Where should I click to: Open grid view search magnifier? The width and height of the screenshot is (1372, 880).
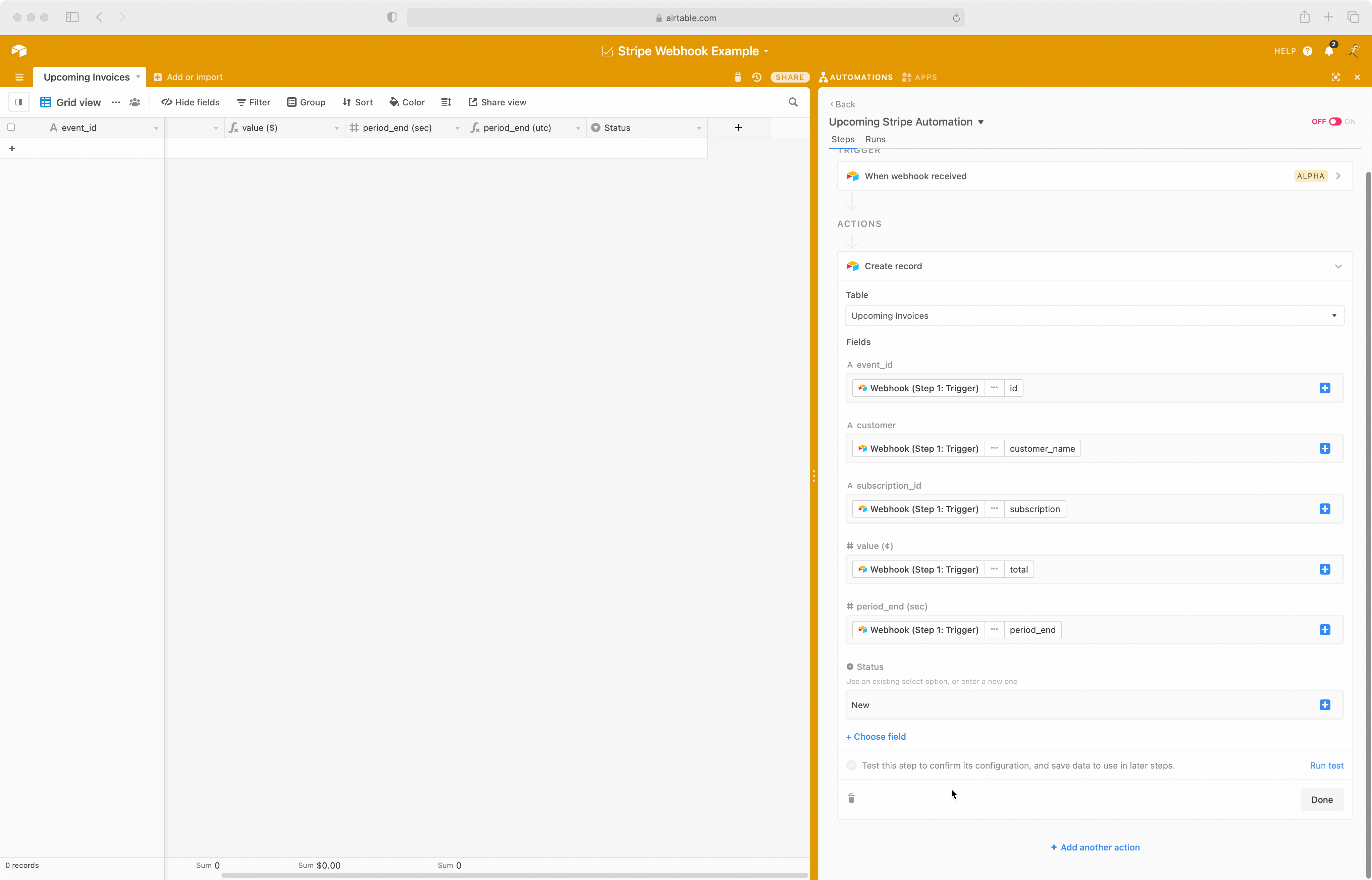click(793, 102)
